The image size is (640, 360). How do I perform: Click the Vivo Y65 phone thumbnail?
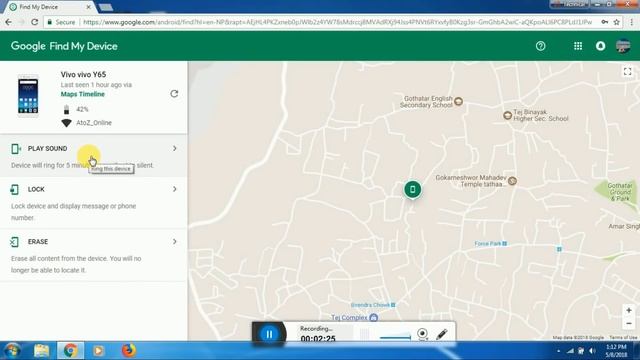pos(28,96)
